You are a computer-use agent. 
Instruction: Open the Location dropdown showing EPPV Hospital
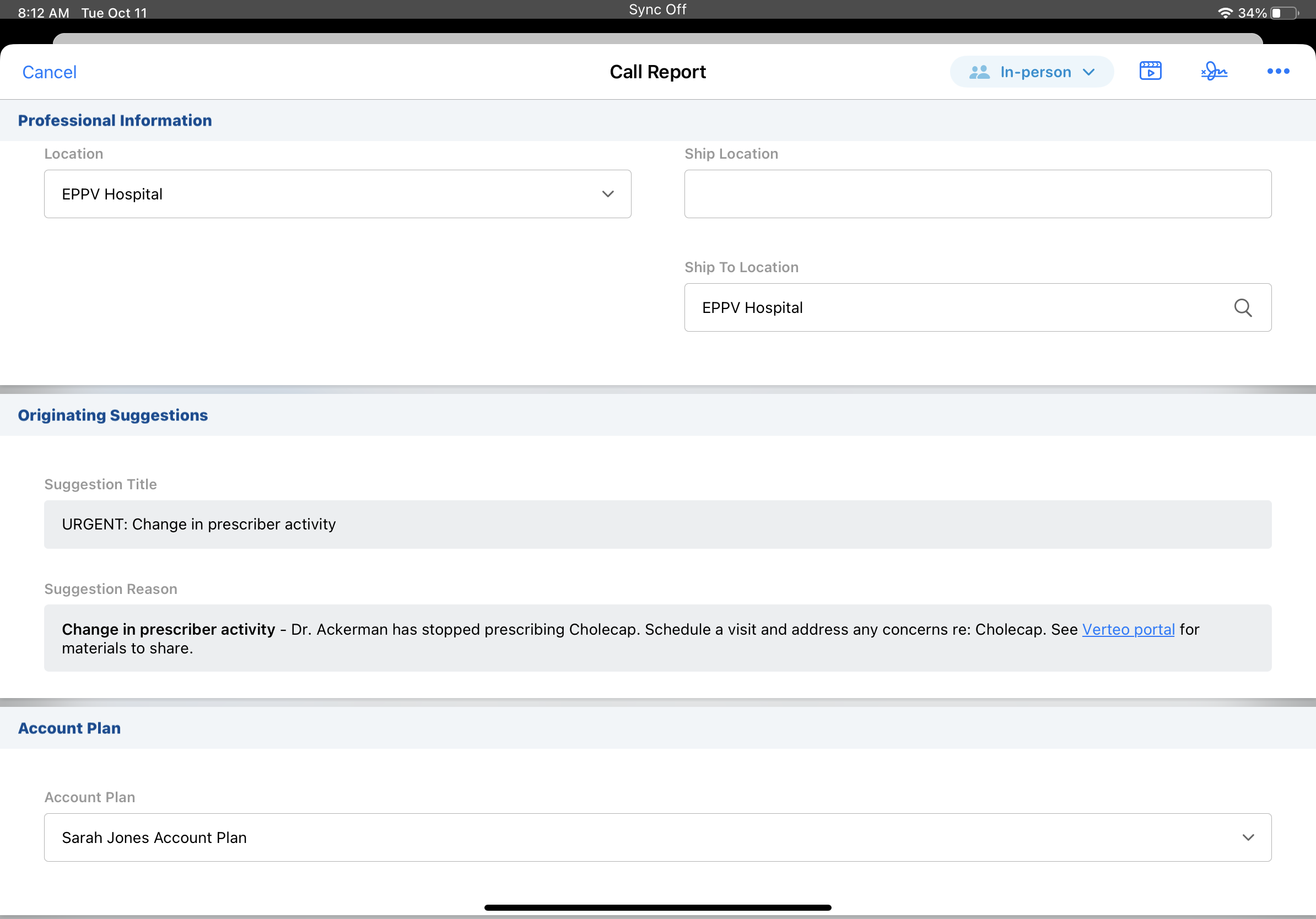pos(337,193)
